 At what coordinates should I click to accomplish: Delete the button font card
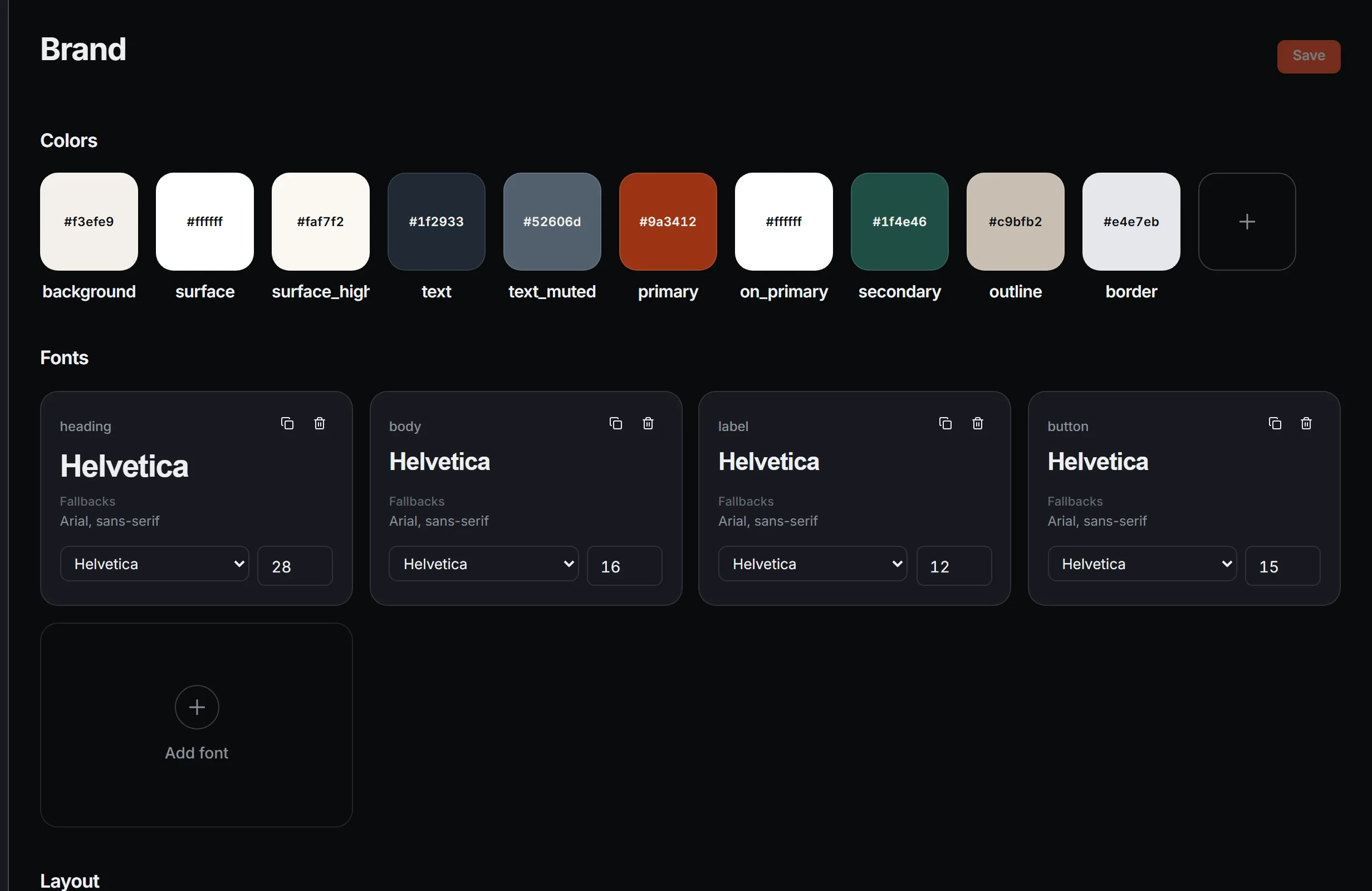tap(1306, 423)
